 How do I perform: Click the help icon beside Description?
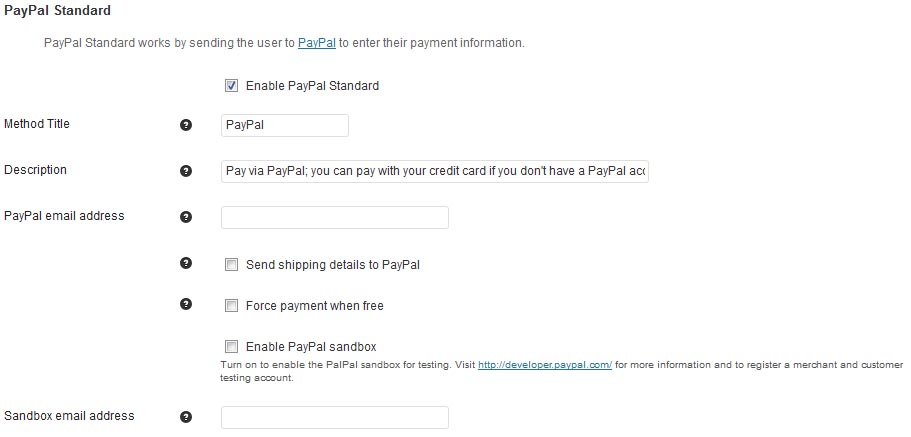tap(185, 171)
